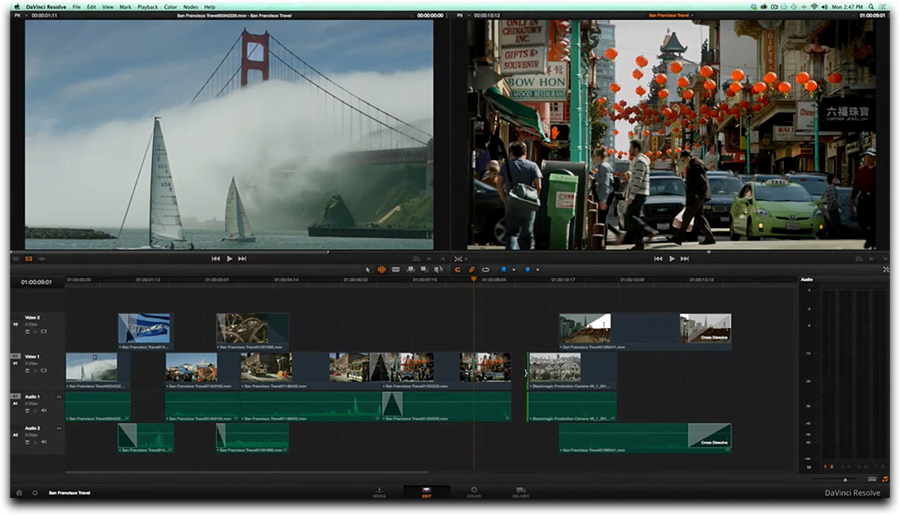Click the Edit page tab
This screenshot has width=900, height=515.
click(426, 493)
